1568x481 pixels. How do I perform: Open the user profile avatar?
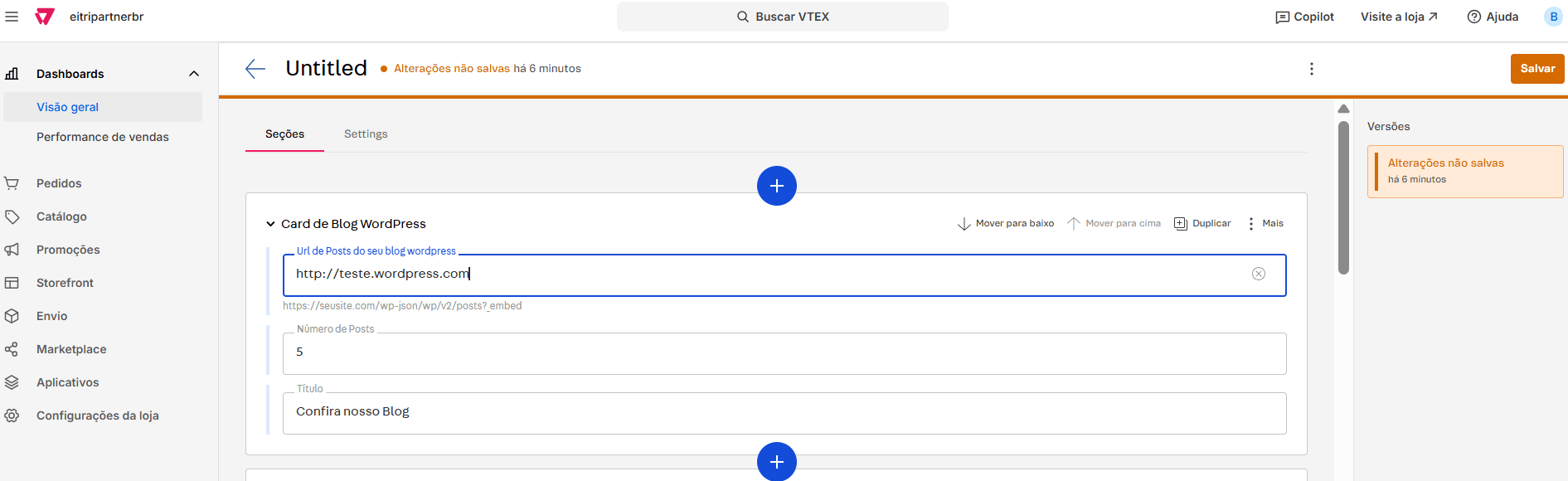(x=1553, y=17)
